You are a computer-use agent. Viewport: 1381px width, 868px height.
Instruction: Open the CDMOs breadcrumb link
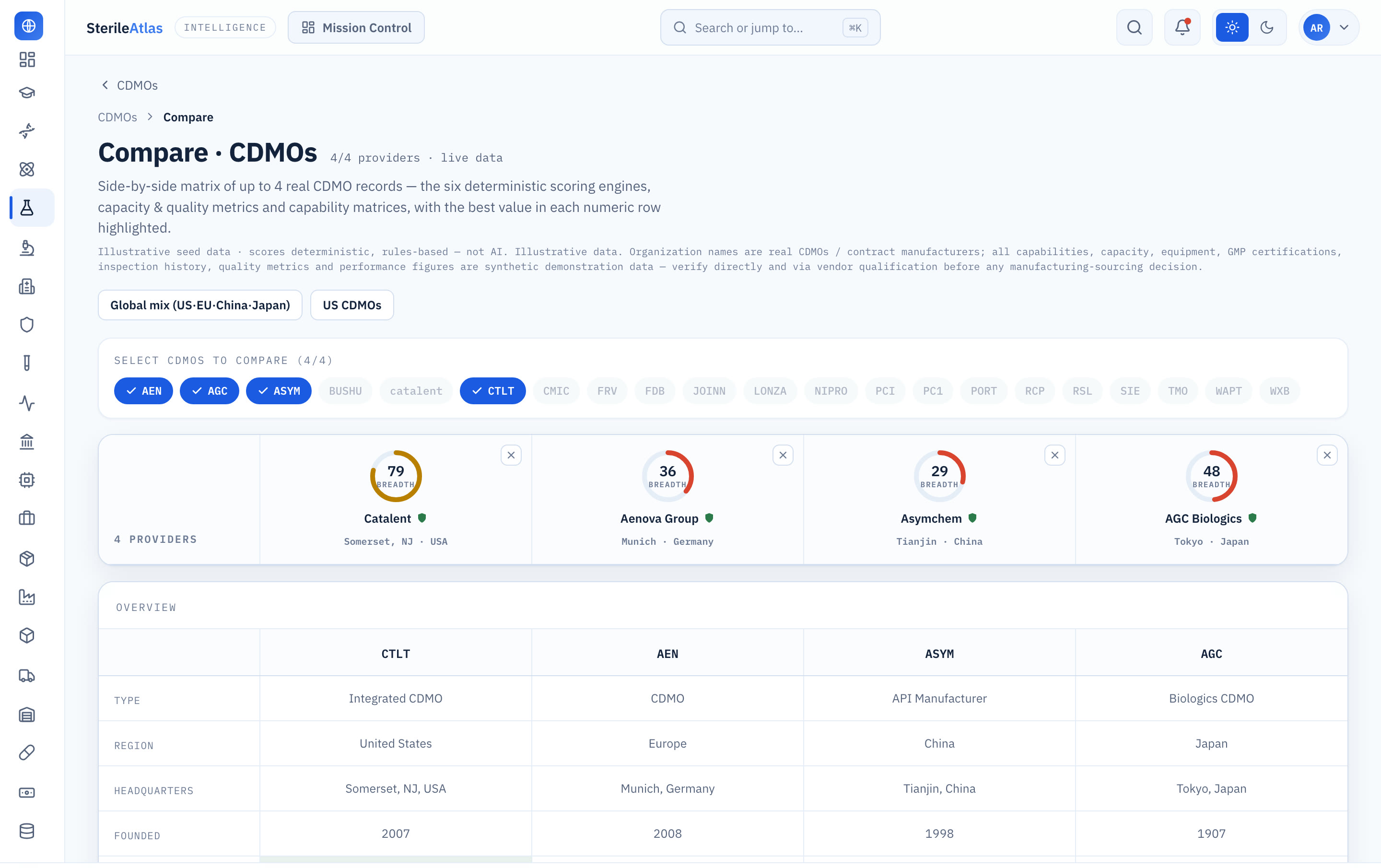pos(117,117)
